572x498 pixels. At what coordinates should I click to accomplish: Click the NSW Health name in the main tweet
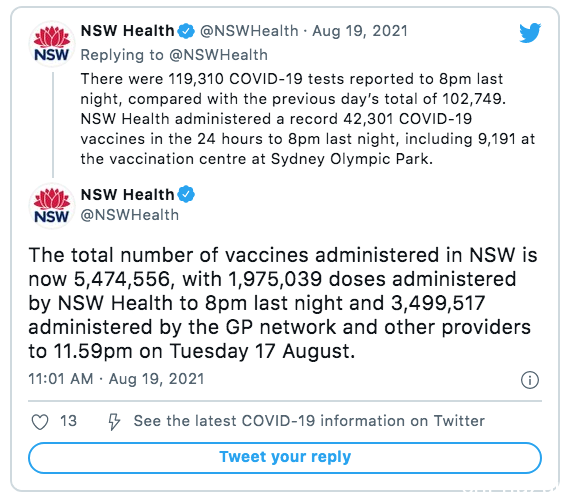coord(127,194)
